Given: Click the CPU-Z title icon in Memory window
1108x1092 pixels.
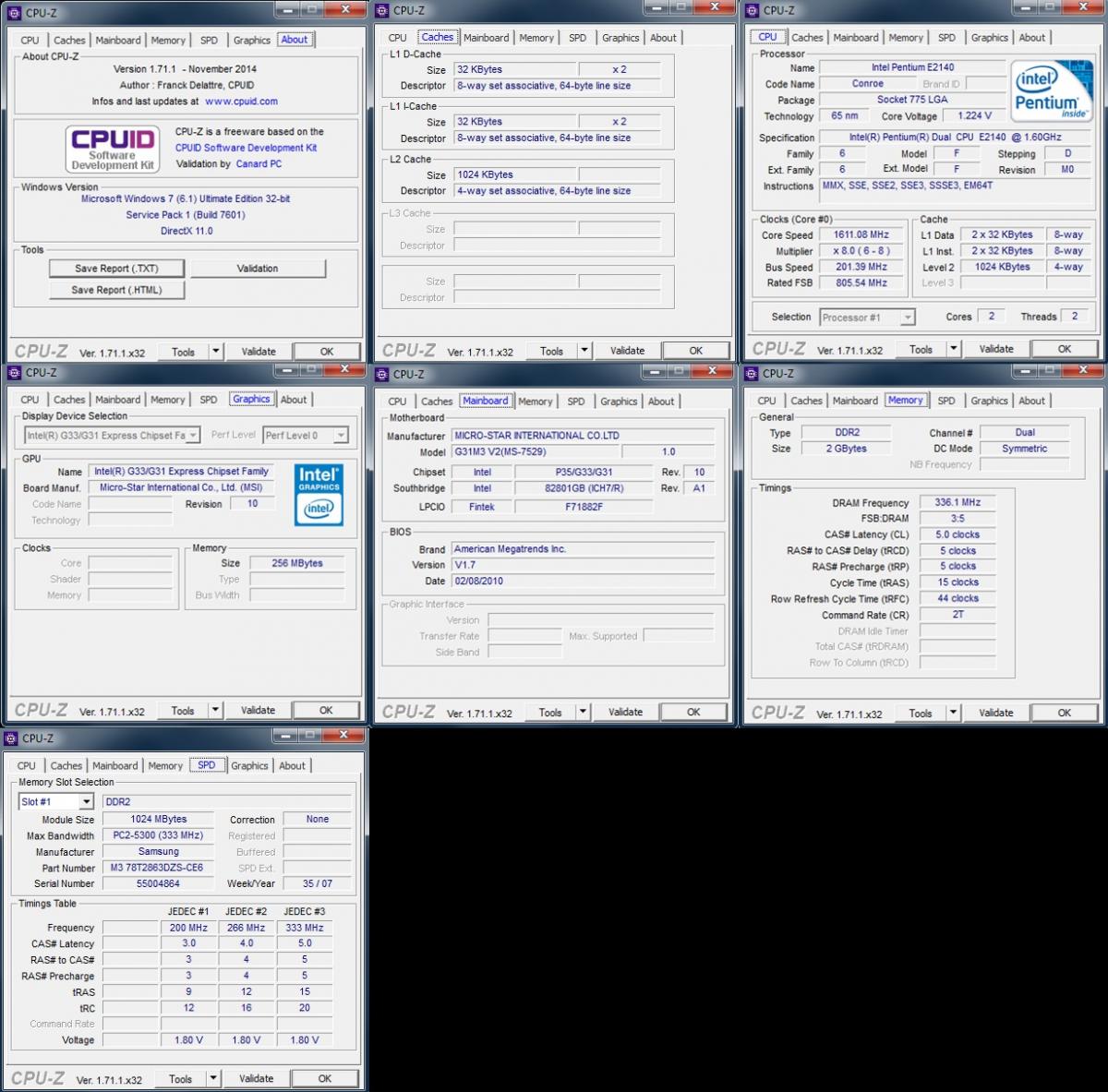Looking at the screenshot, I should coord(751,374).
